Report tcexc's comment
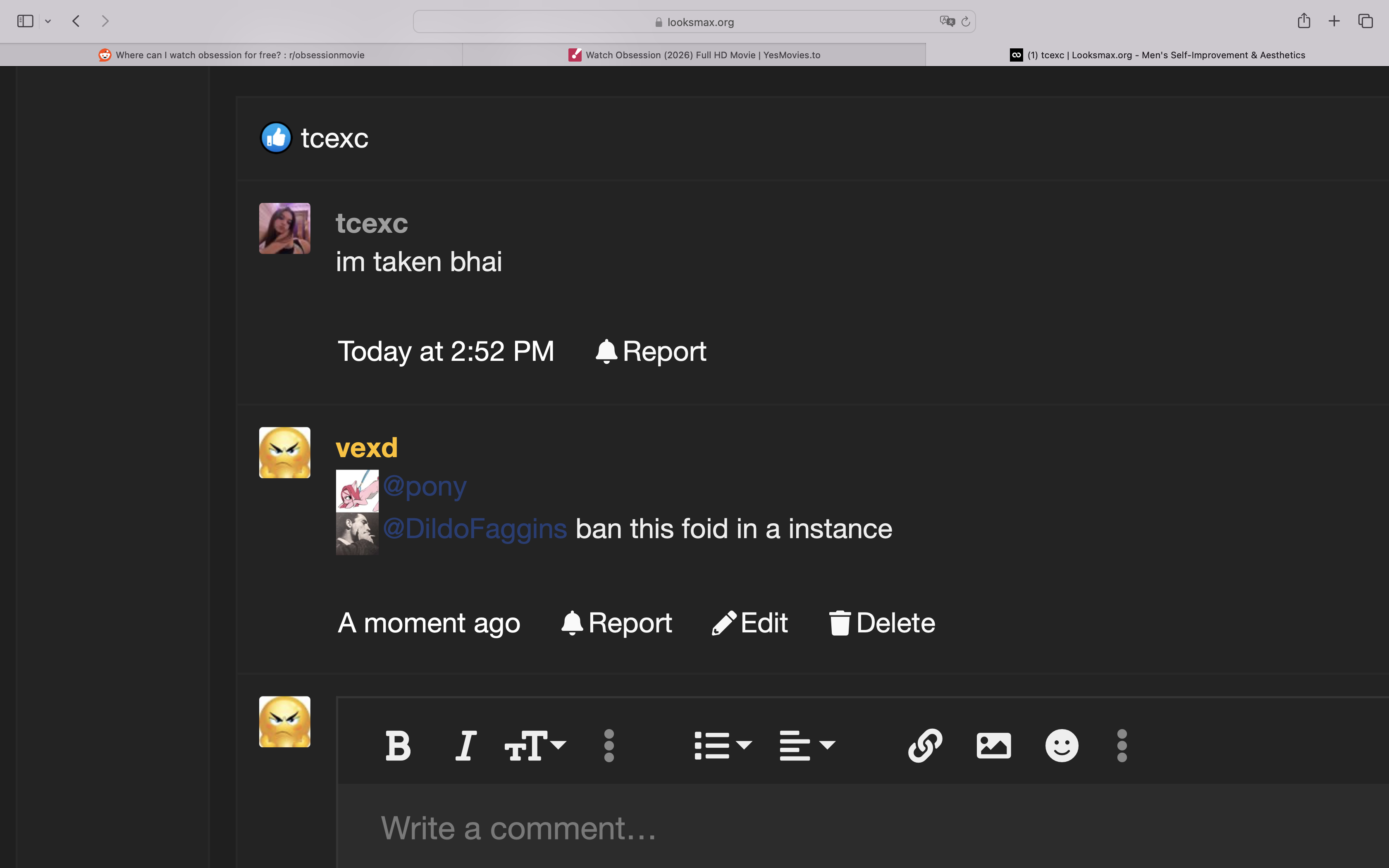Viewport: 1389px width, 868px height. tap(651, 351)
